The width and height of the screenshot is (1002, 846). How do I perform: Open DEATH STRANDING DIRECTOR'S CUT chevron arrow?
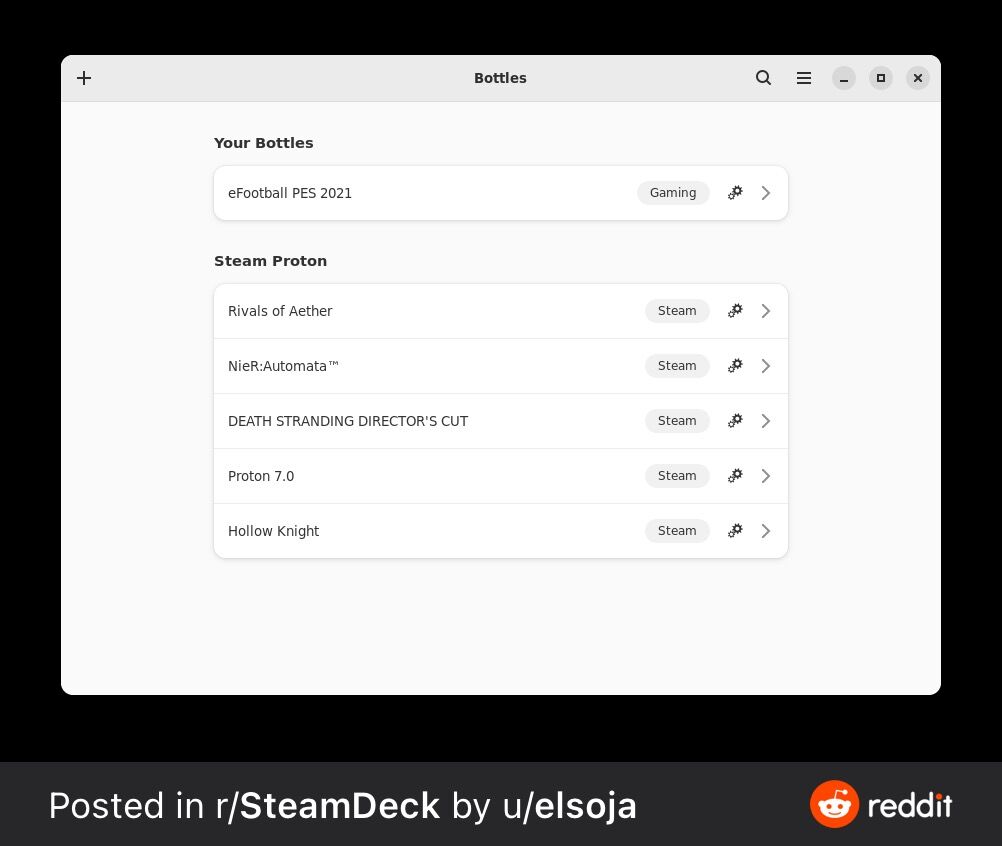766,421
